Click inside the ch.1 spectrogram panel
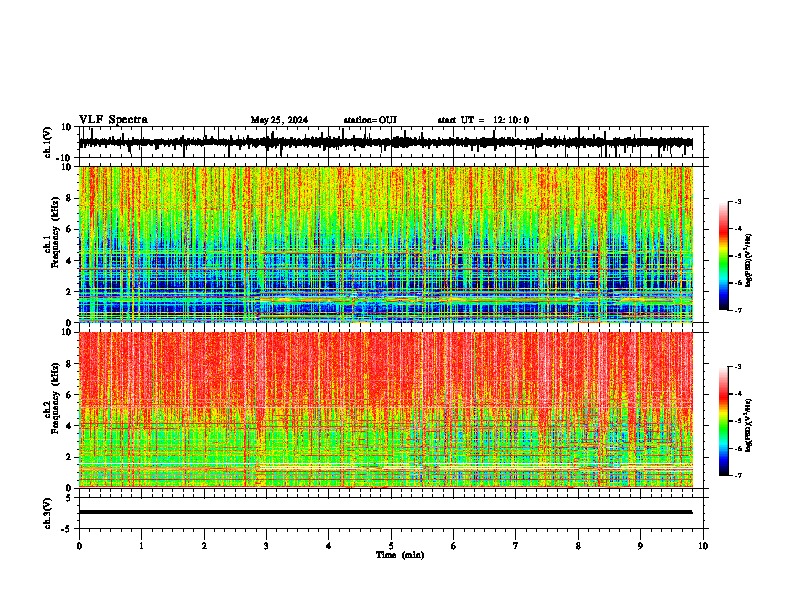Viewport: 792px width, 612px height. pyautogui.click(x=385, y=244)
